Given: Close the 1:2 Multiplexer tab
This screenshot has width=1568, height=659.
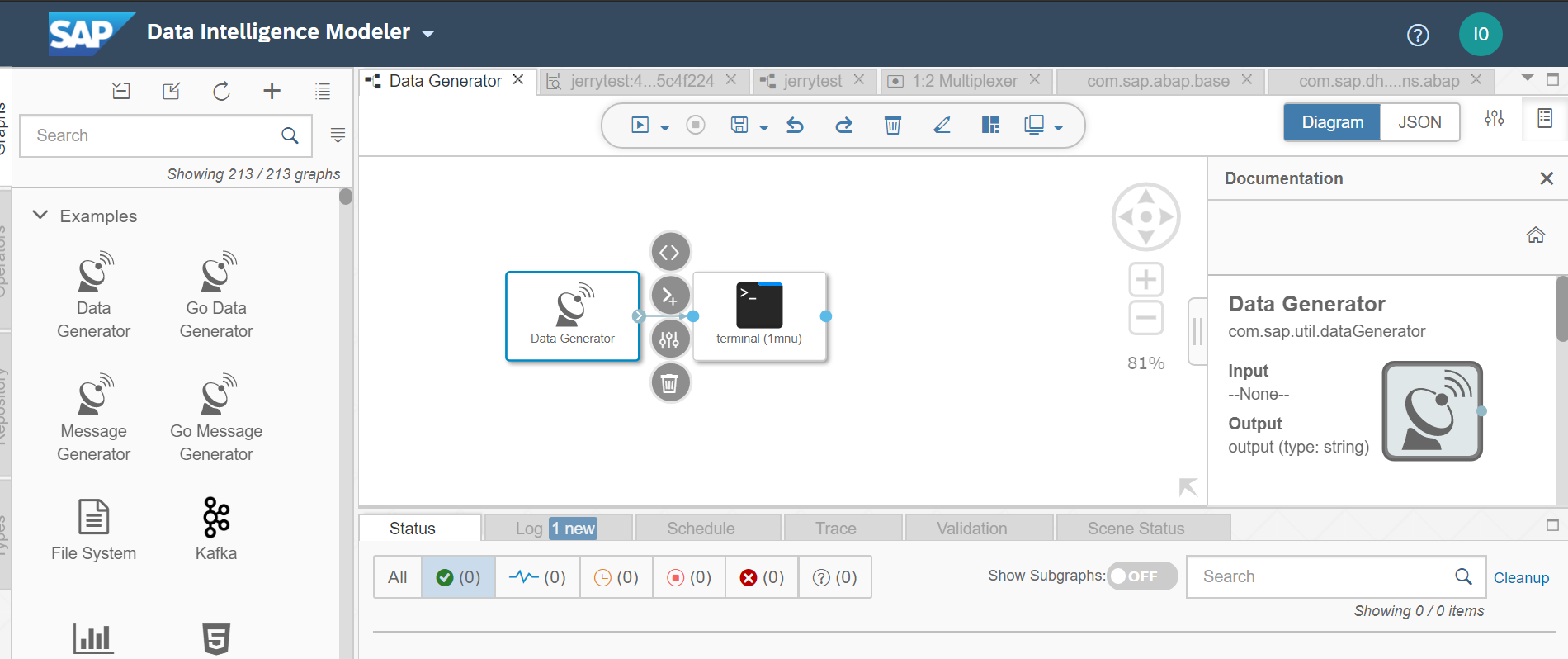Looking at the screenshot, I should 1035,79.
